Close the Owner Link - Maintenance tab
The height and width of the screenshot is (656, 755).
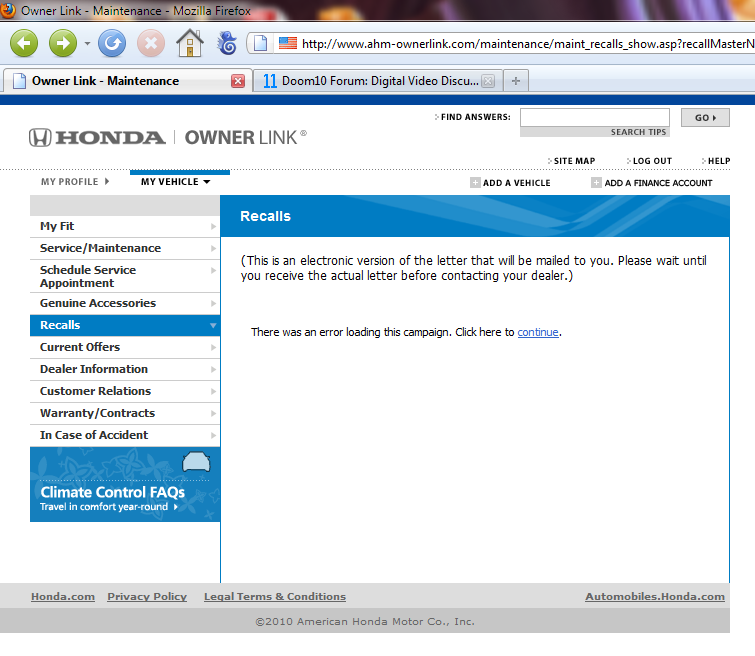[x=238, y=81]
